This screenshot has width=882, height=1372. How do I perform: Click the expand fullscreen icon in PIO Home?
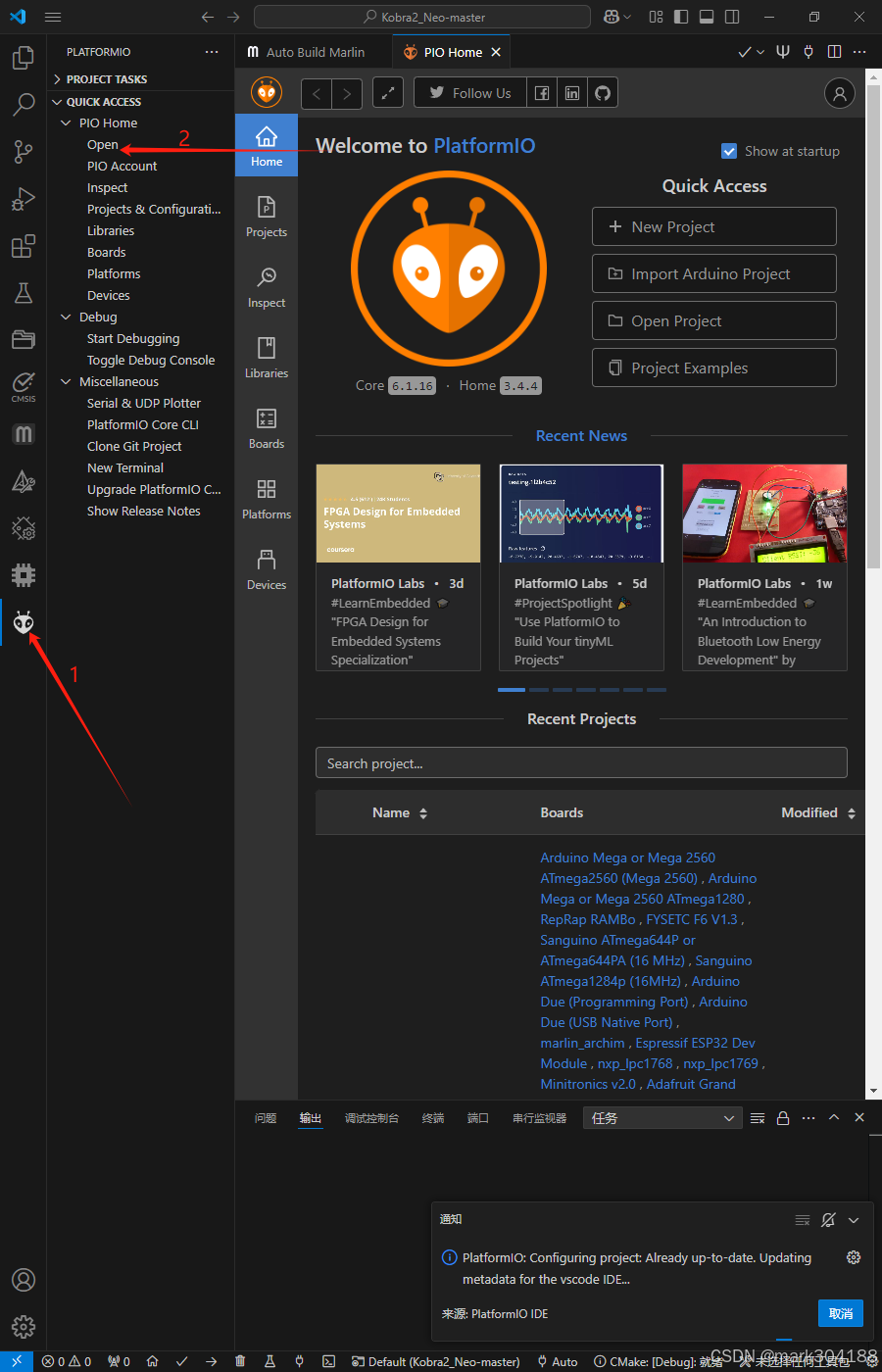tap(388, 93)
